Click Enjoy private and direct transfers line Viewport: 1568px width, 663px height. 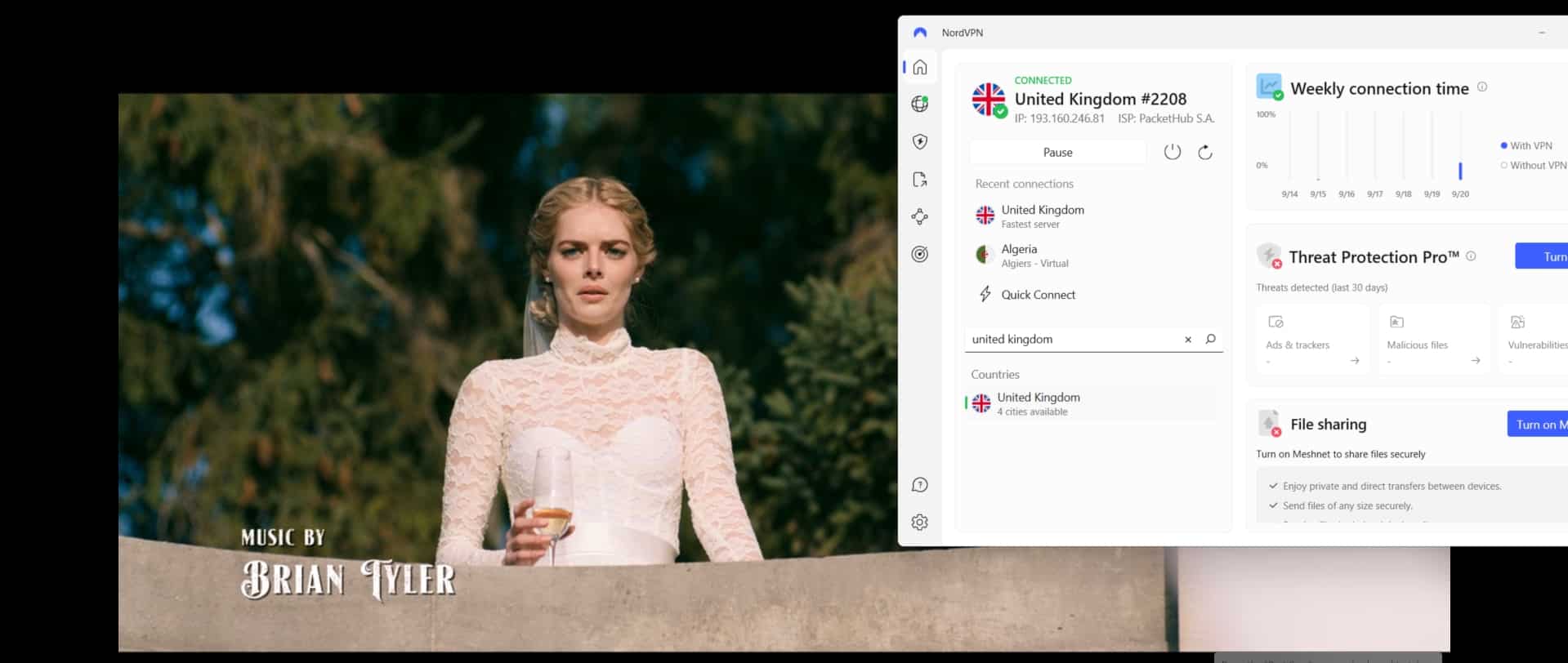(1392, 486)
